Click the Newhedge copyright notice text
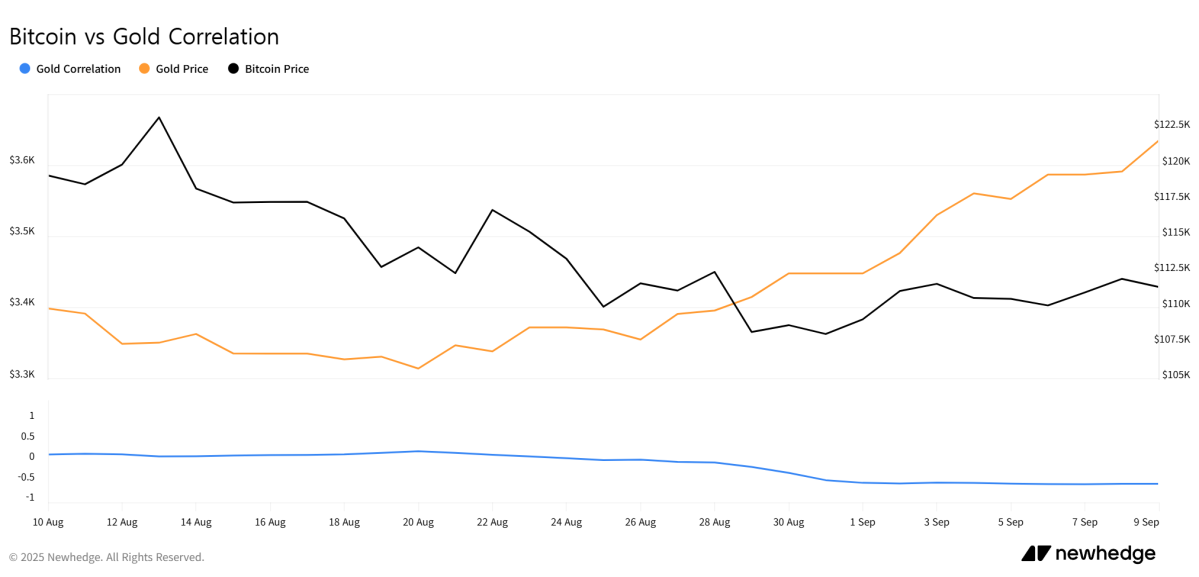Viewport: 1199px width, 577px height. [106, 557]
